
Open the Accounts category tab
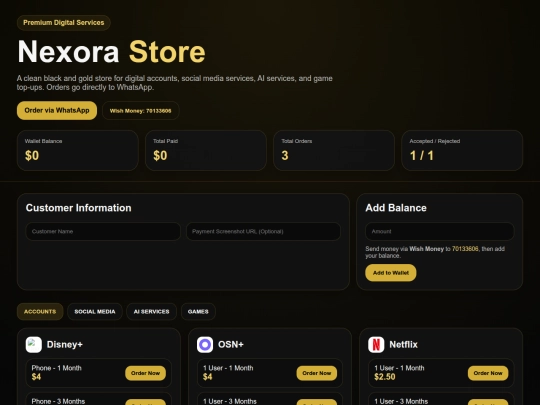(x=40, y=312)
